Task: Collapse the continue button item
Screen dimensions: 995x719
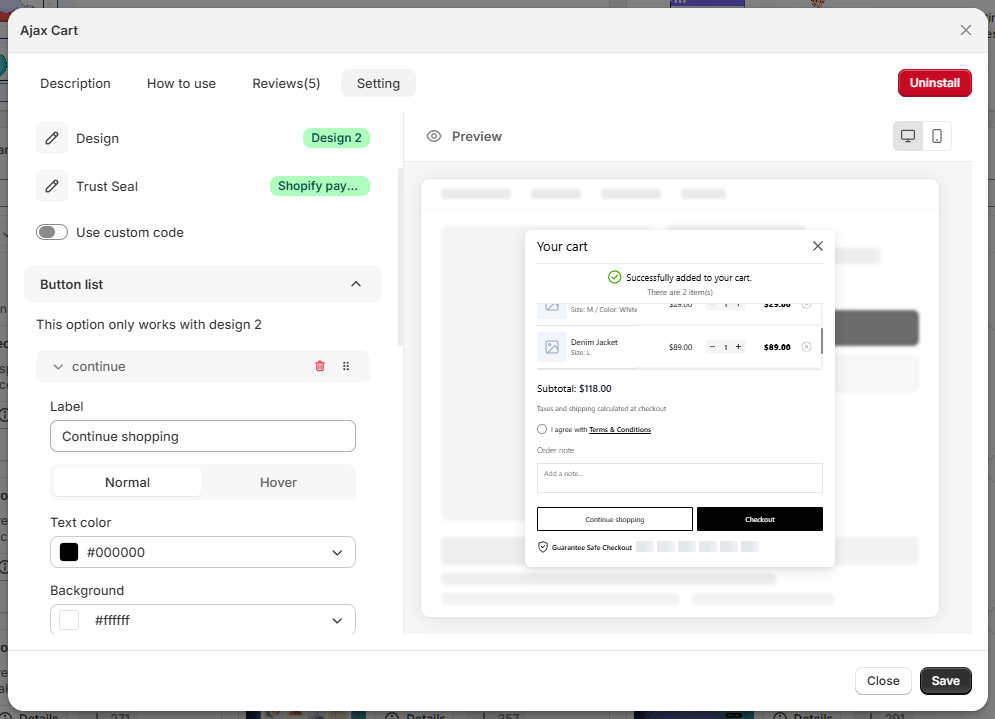Action: click(58, 367)
